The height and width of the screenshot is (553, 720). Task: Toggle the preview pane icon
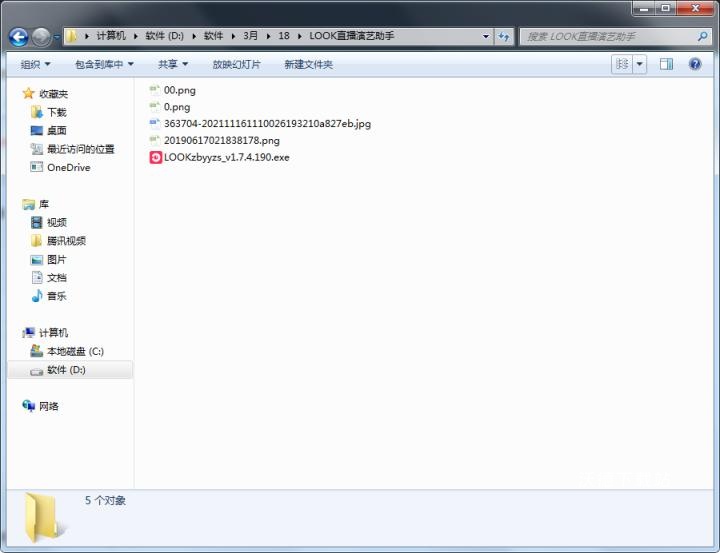pos(666,64)
